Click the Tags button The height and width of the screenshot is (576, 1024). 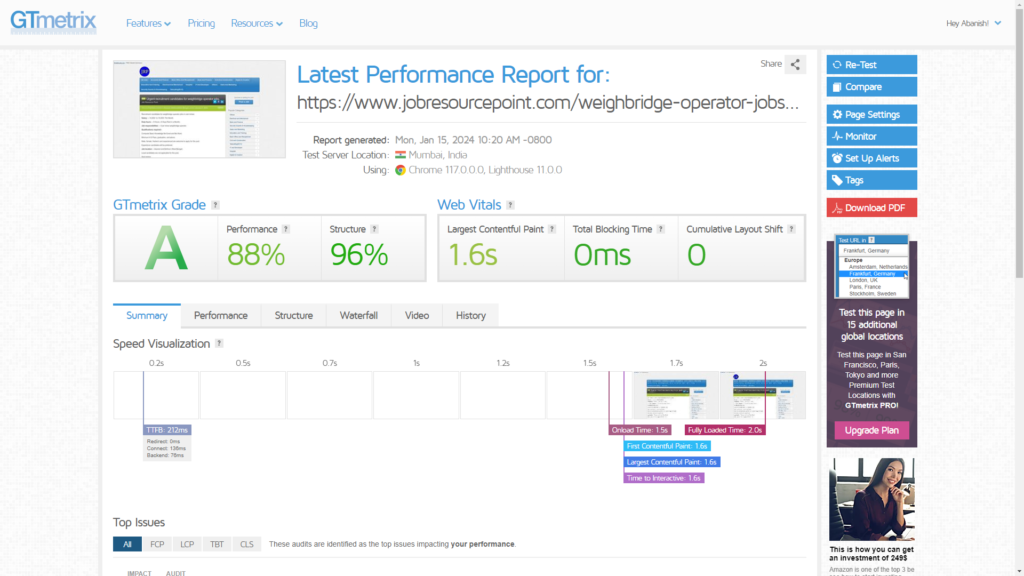tap(871, 180)
